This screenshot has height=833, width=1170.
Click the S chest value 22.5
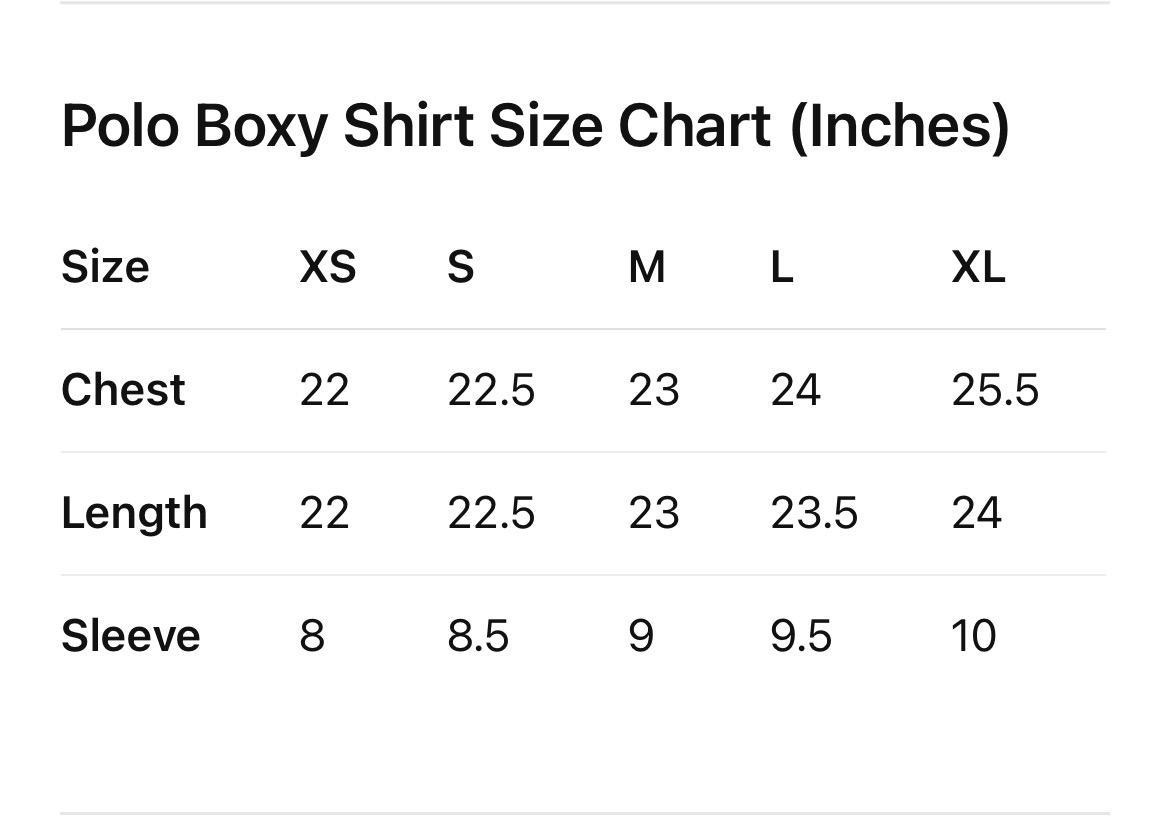[x=491, y=390]
